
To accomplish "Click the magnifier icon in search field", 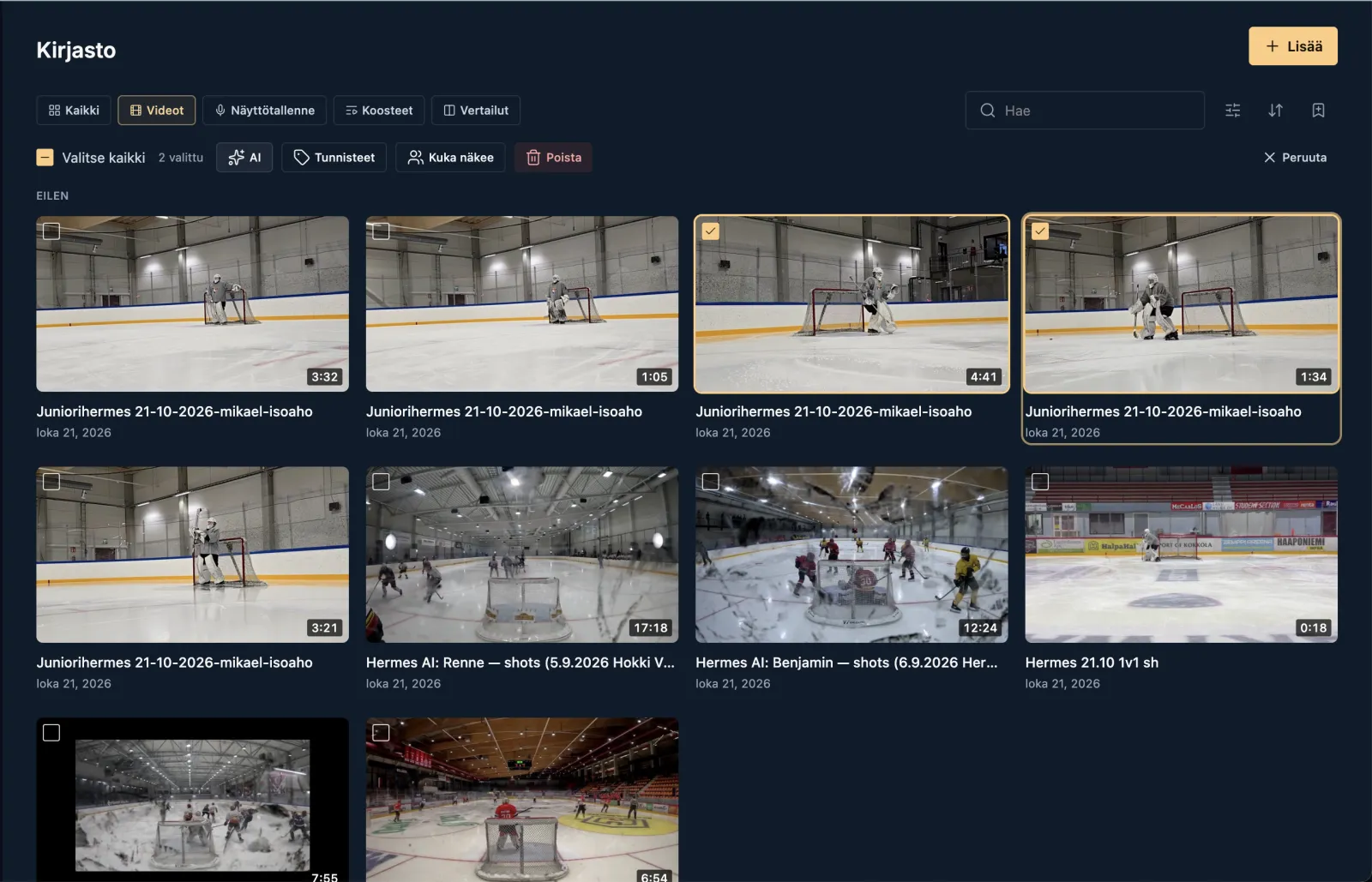I will click(988, 111).
